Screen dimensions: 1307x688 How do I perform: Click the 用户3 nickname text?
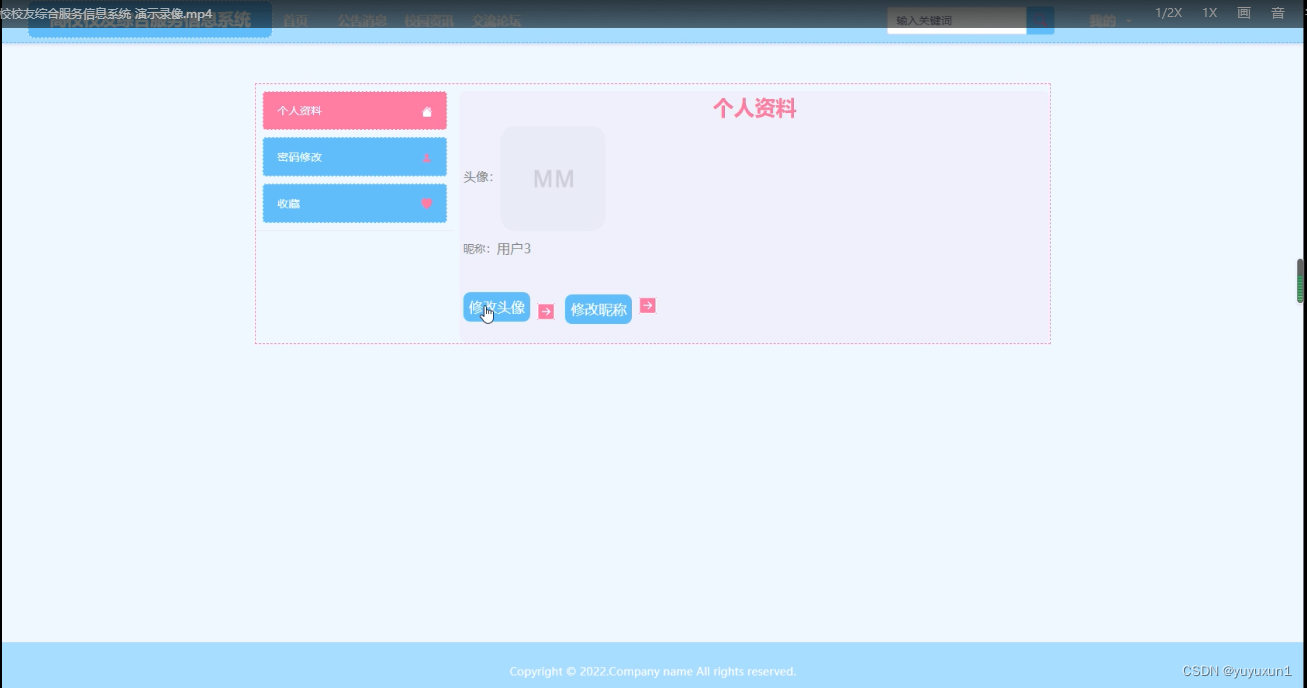514,249
